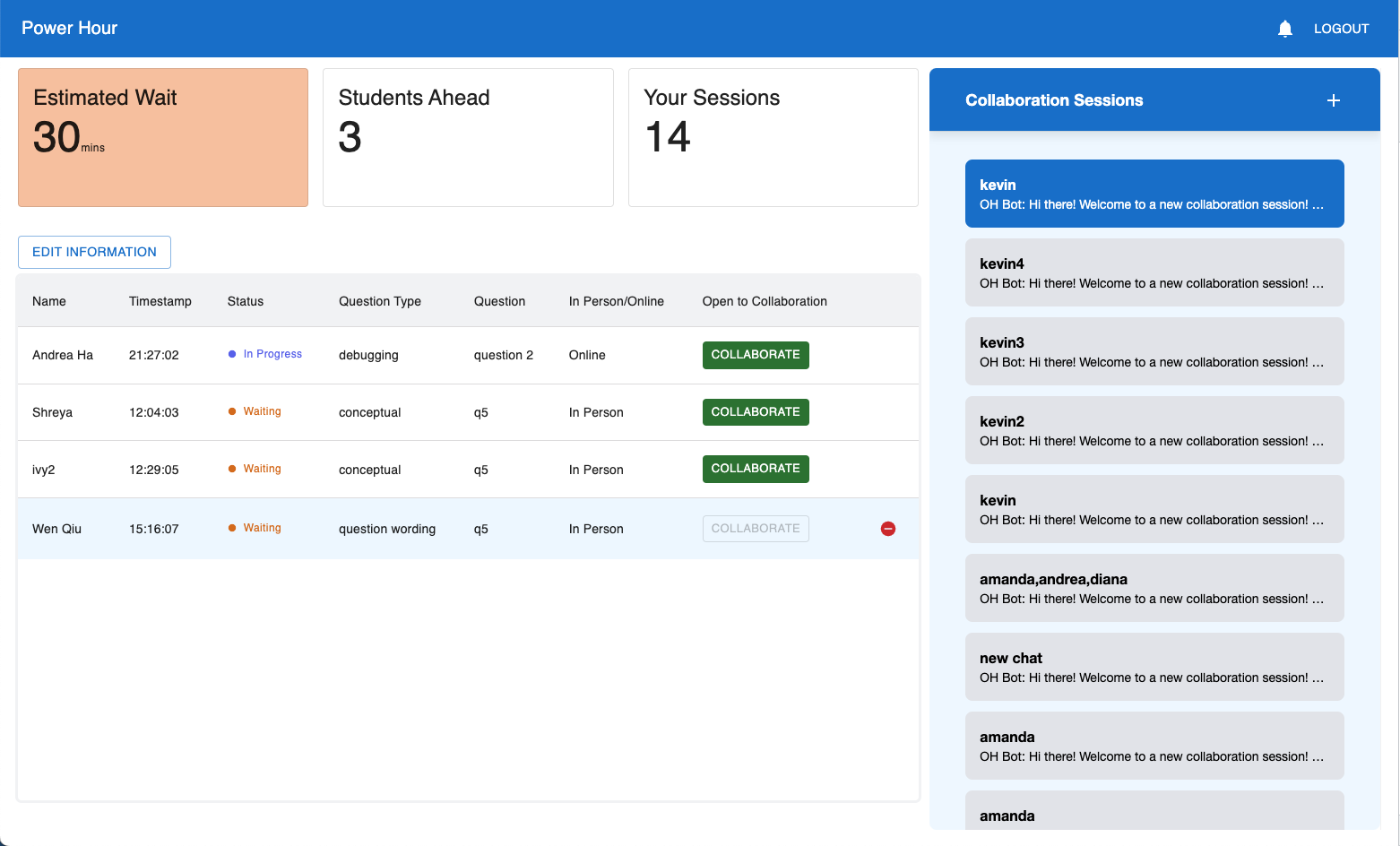
Task: Click the question 2 cell
Action: coord(504,355)
